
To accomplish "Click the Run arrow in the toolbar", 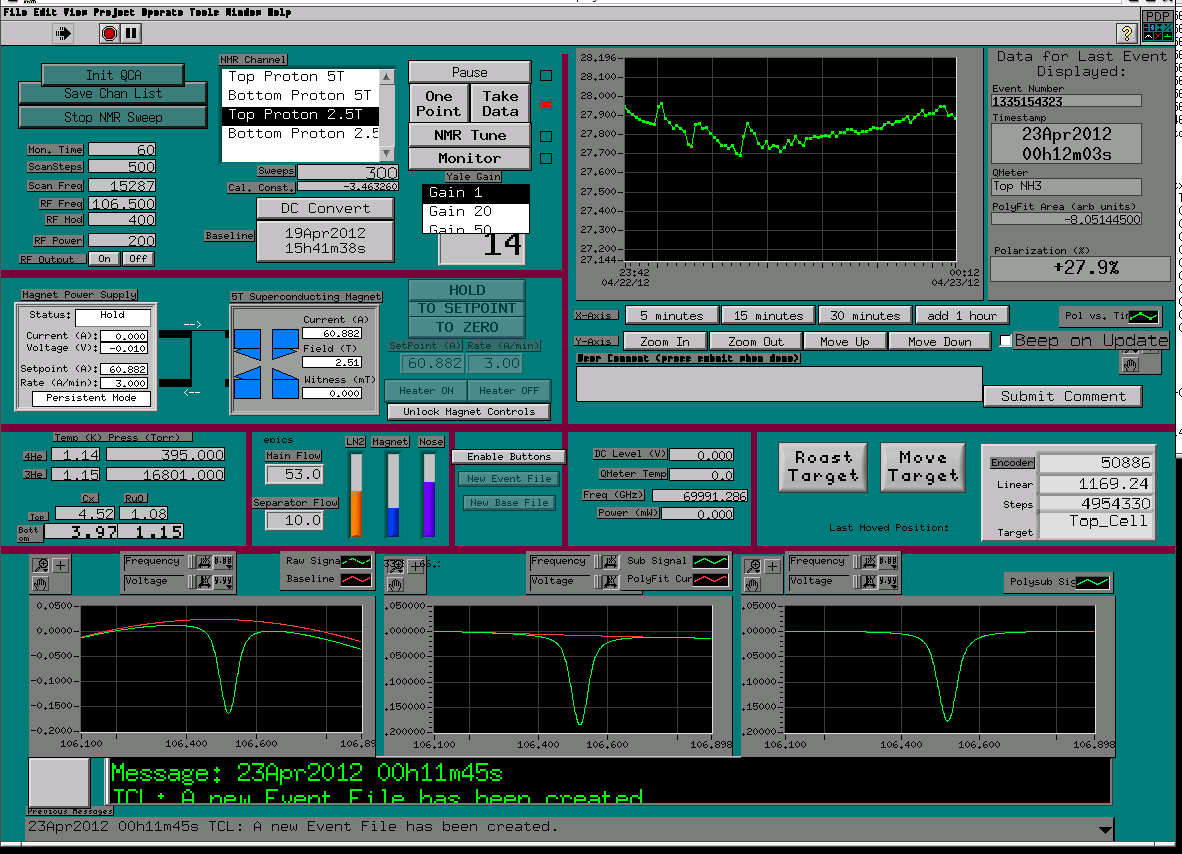I will 63,33.
